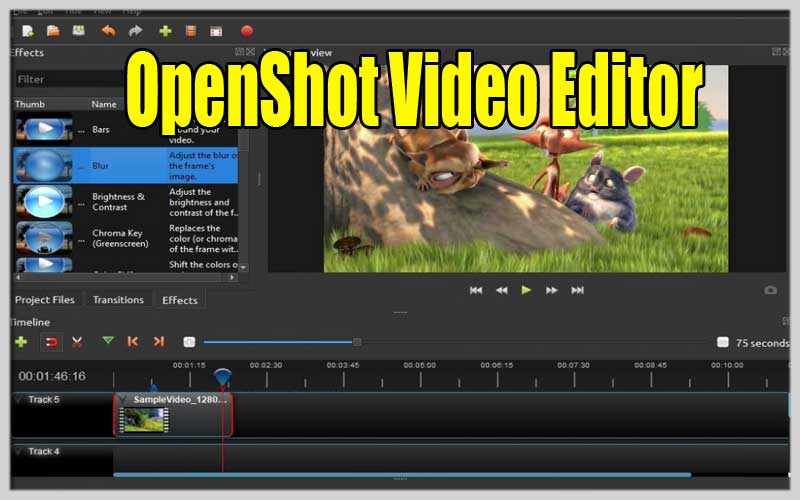The width and height of the screenshot is (800, 500).
Task: Click the effects list left scroll arrow
Action: tap(18, 277)
